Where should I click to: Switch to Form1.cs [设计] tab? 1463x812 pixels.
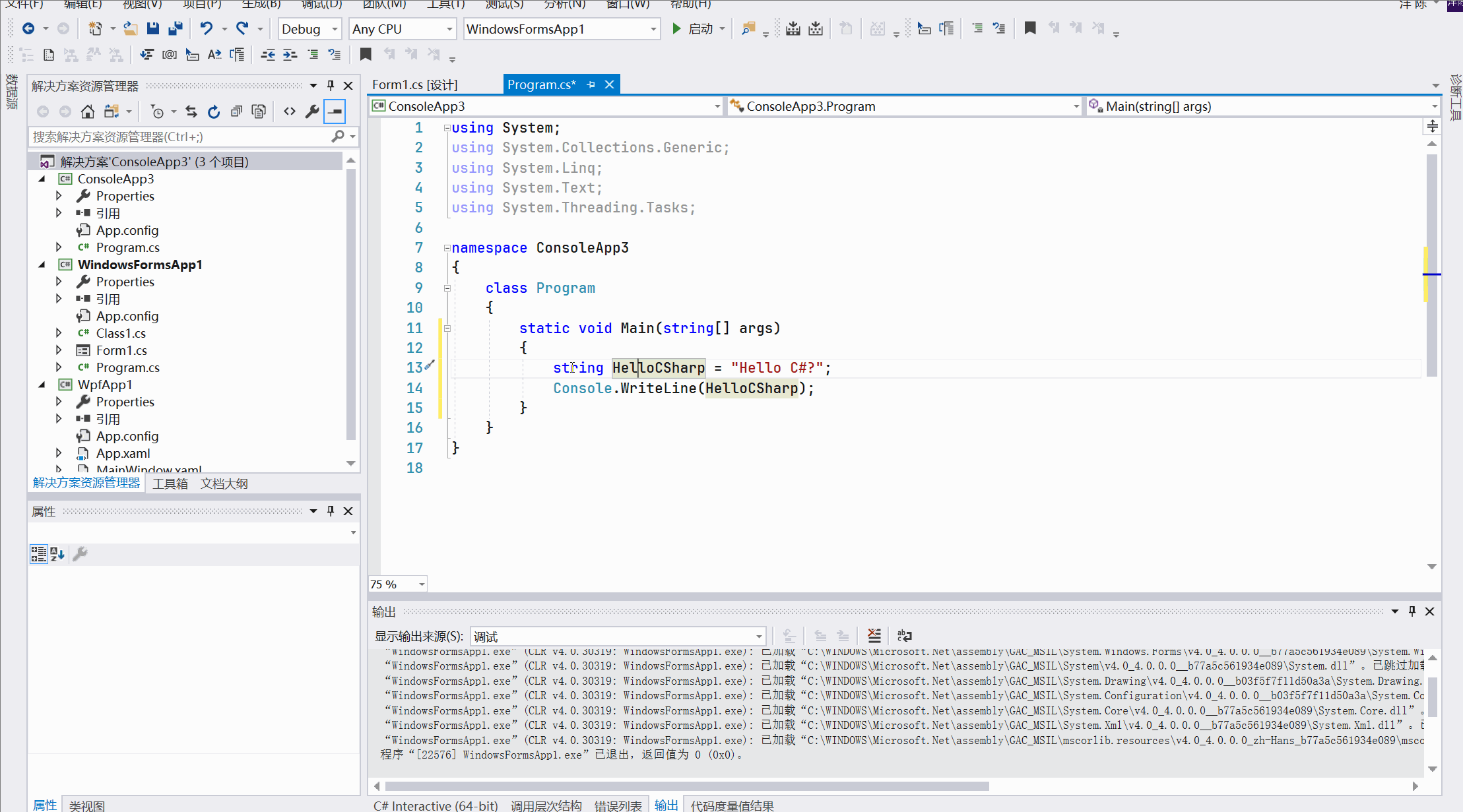[414, 84]
